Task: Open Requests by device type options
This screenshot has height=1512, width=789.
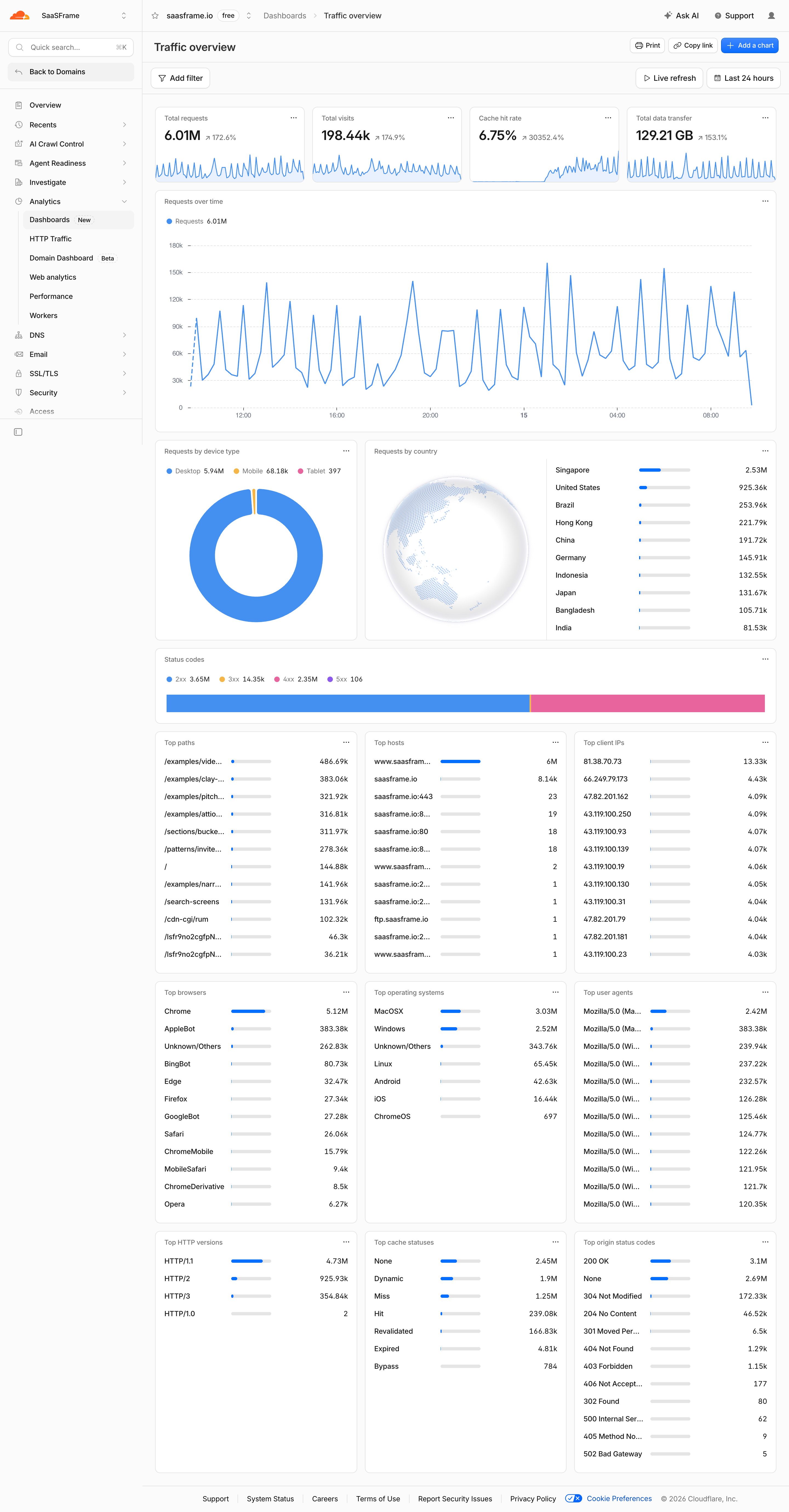Action: (x=346, y=451)
